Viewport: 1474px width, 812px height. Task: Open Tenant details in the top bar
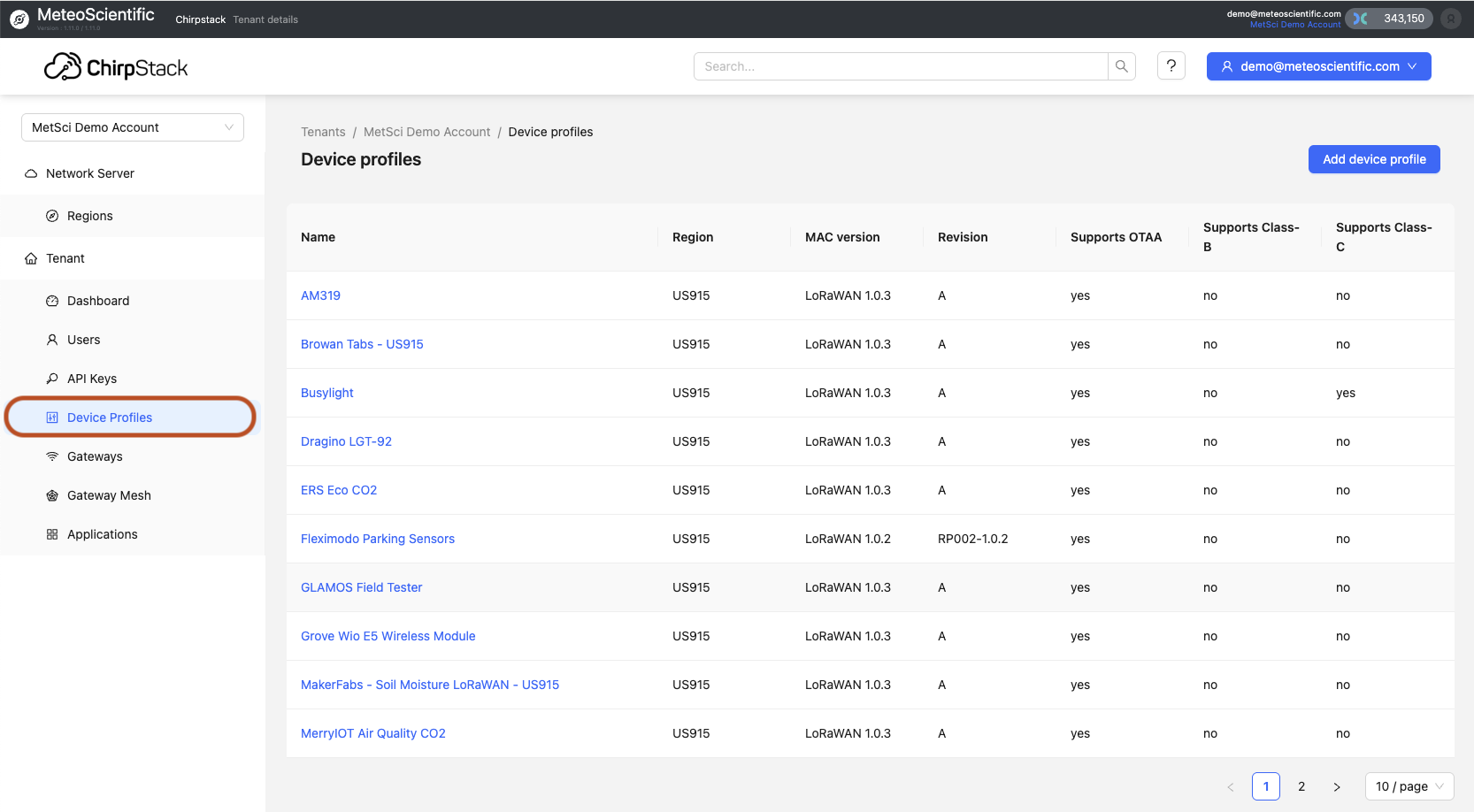(265, 19)
